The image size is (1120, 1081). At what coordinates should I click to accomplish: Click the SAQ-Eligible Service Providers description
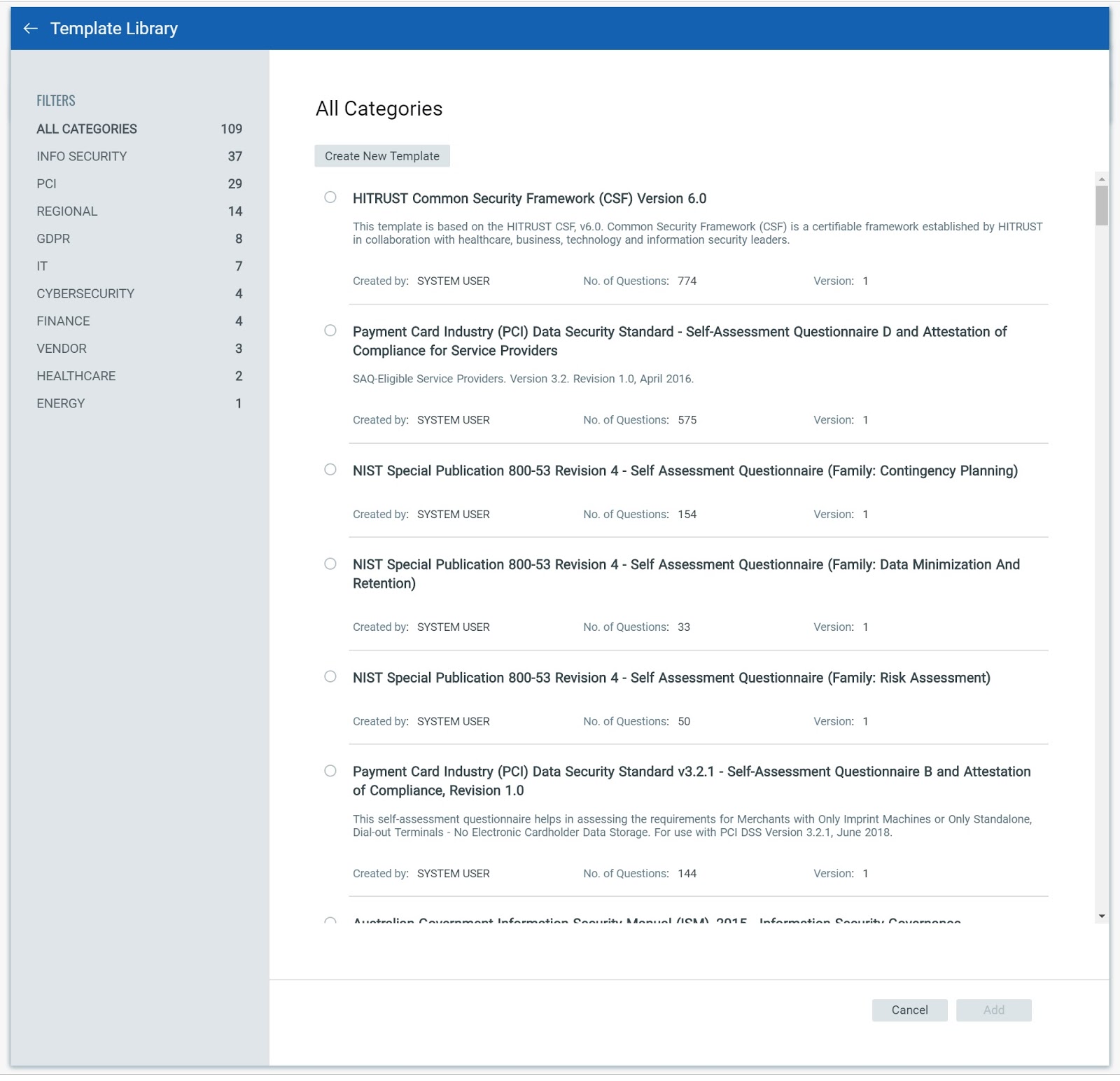click(x=523, y=379)
